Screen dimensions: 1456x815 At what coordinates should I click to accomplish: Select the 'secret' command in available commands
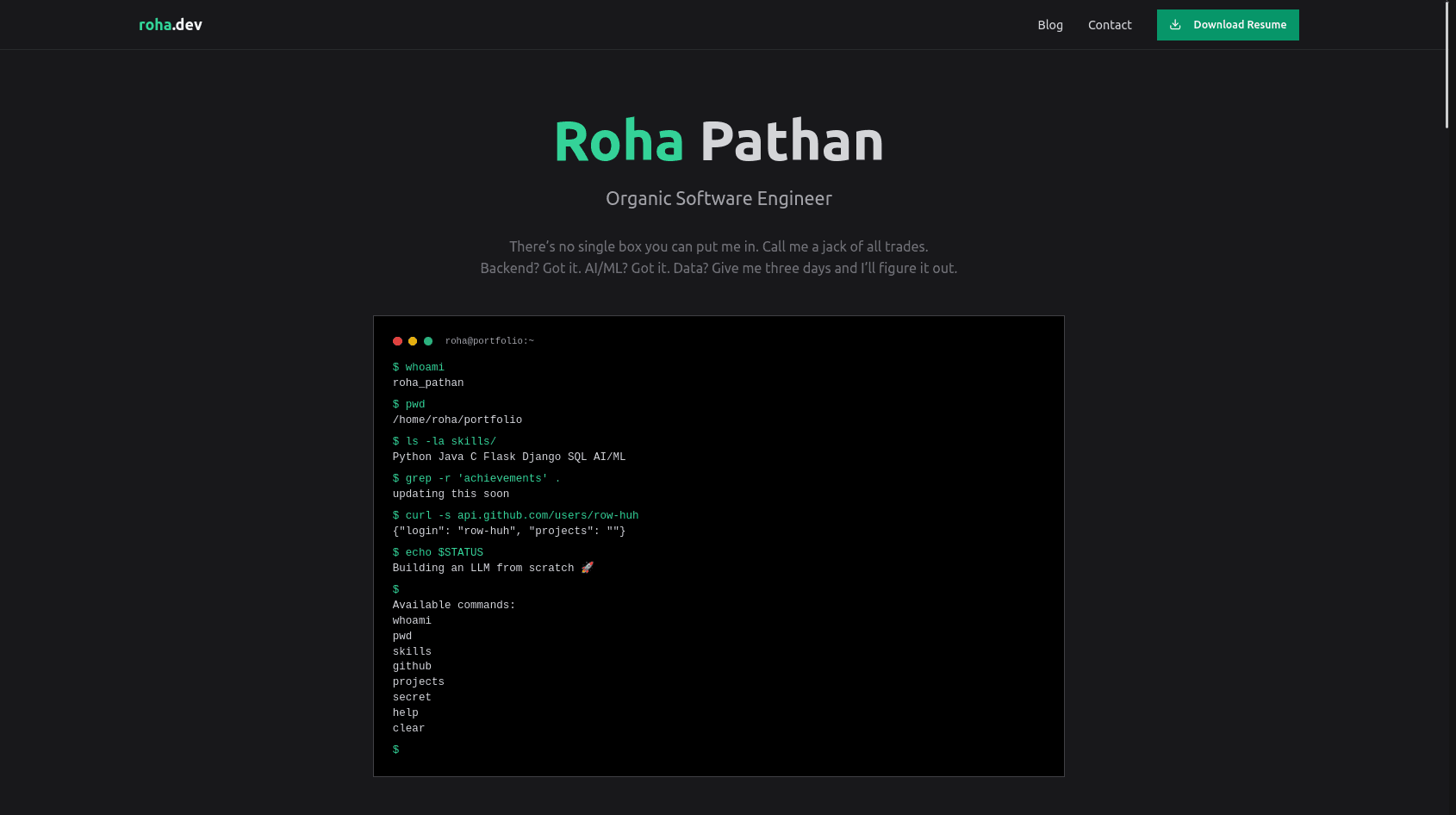pos(412,697)
